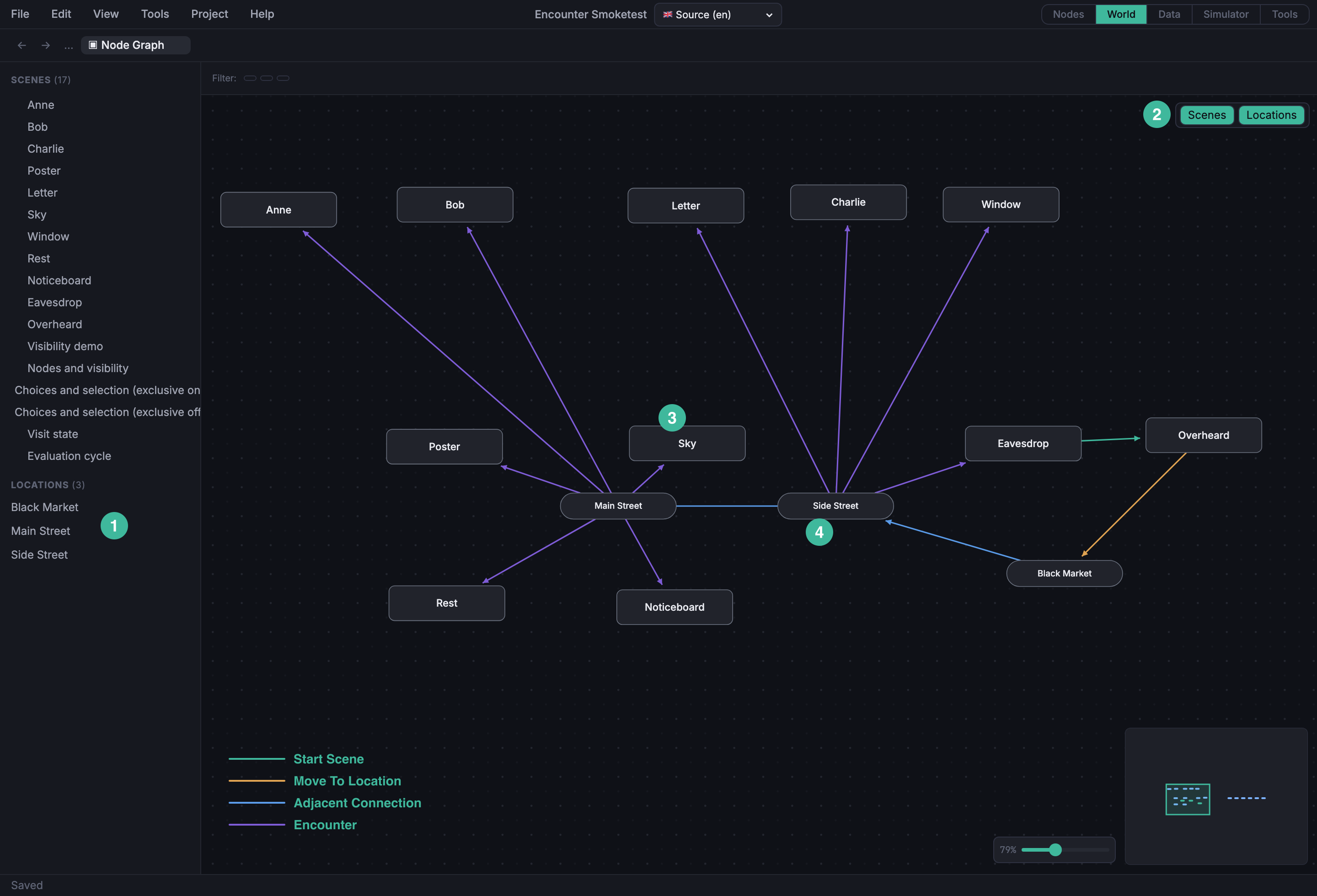Select the Evaluation cycle scene
This screenshot has height=896, width=1317.
click(x=69, y=456)
